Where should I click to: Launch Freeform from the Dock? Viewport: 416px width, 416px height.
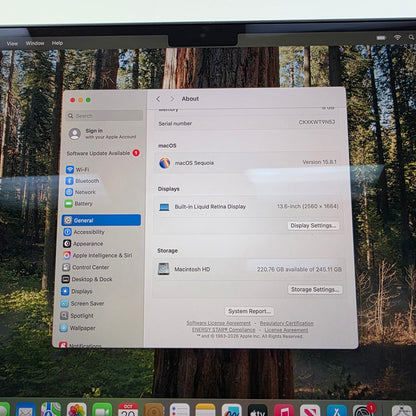point(231,410)
